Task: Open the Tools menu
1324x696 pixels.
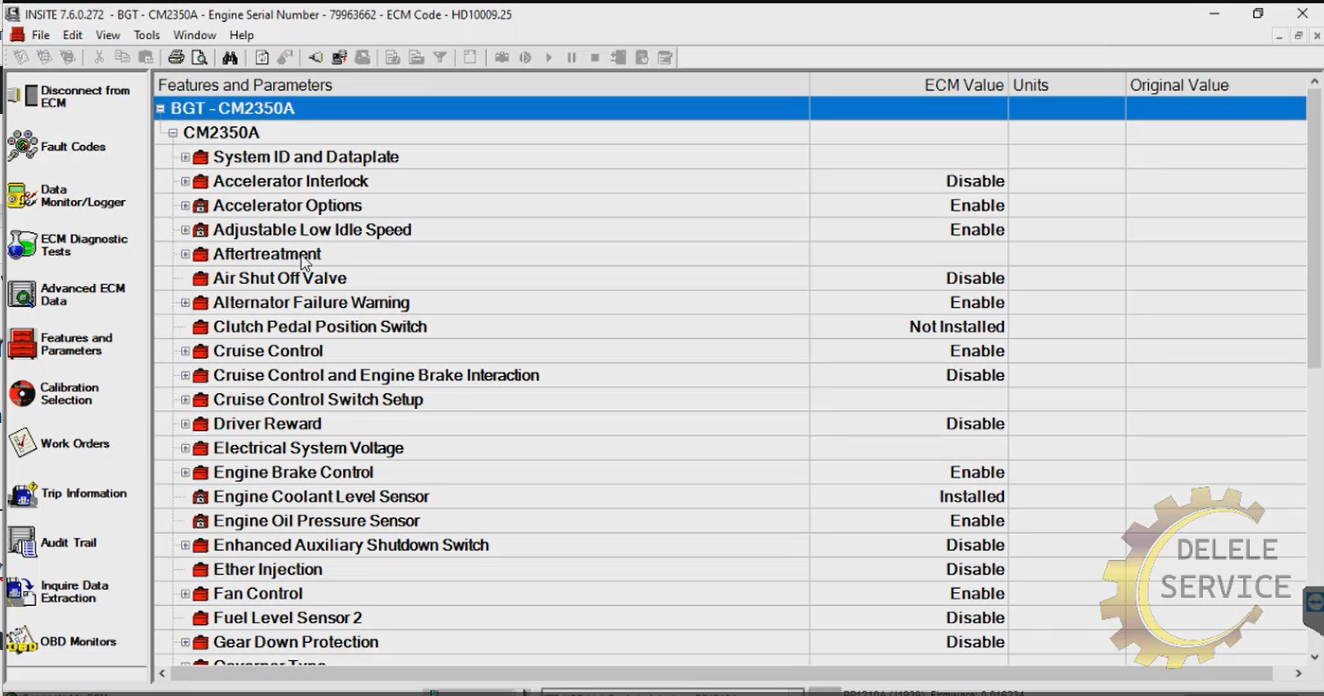Action: pos(147,35)
